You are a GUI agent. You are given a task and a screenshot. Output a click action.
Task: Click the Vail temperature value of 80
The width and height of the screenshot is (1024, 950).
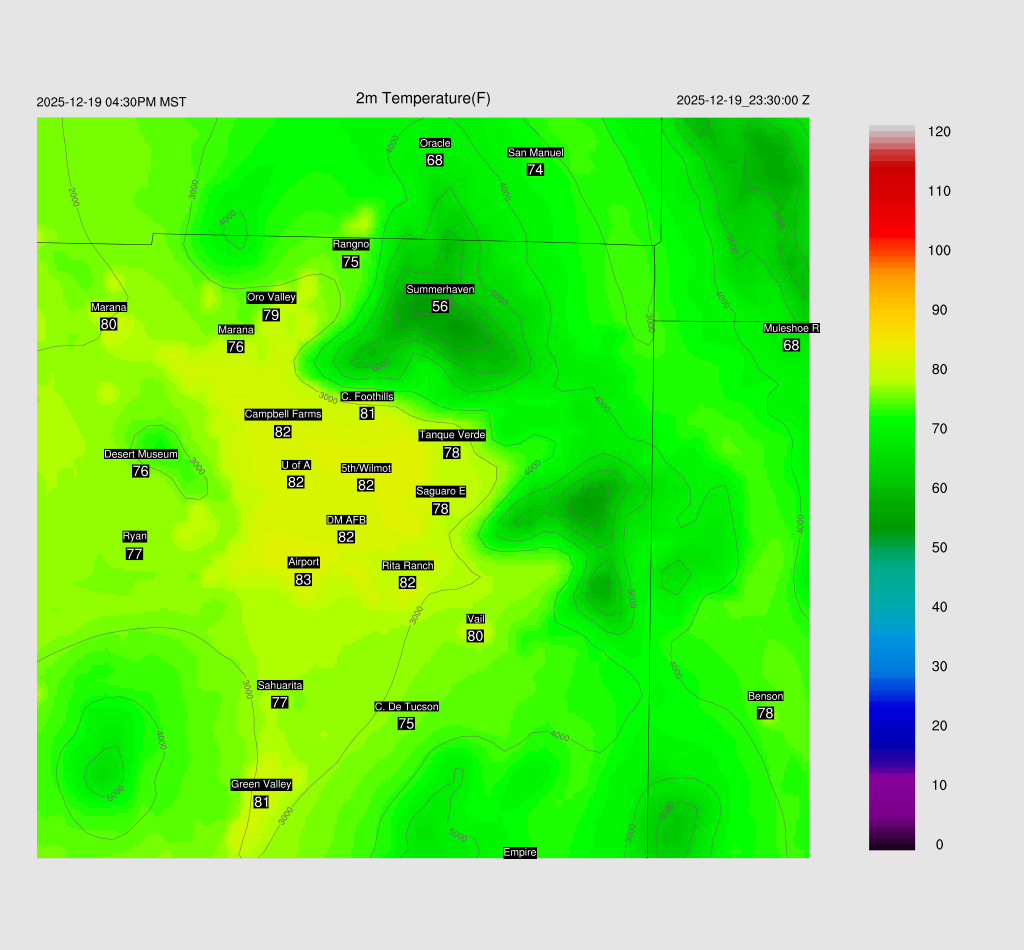pyautogui.click(x=475, y=636)
